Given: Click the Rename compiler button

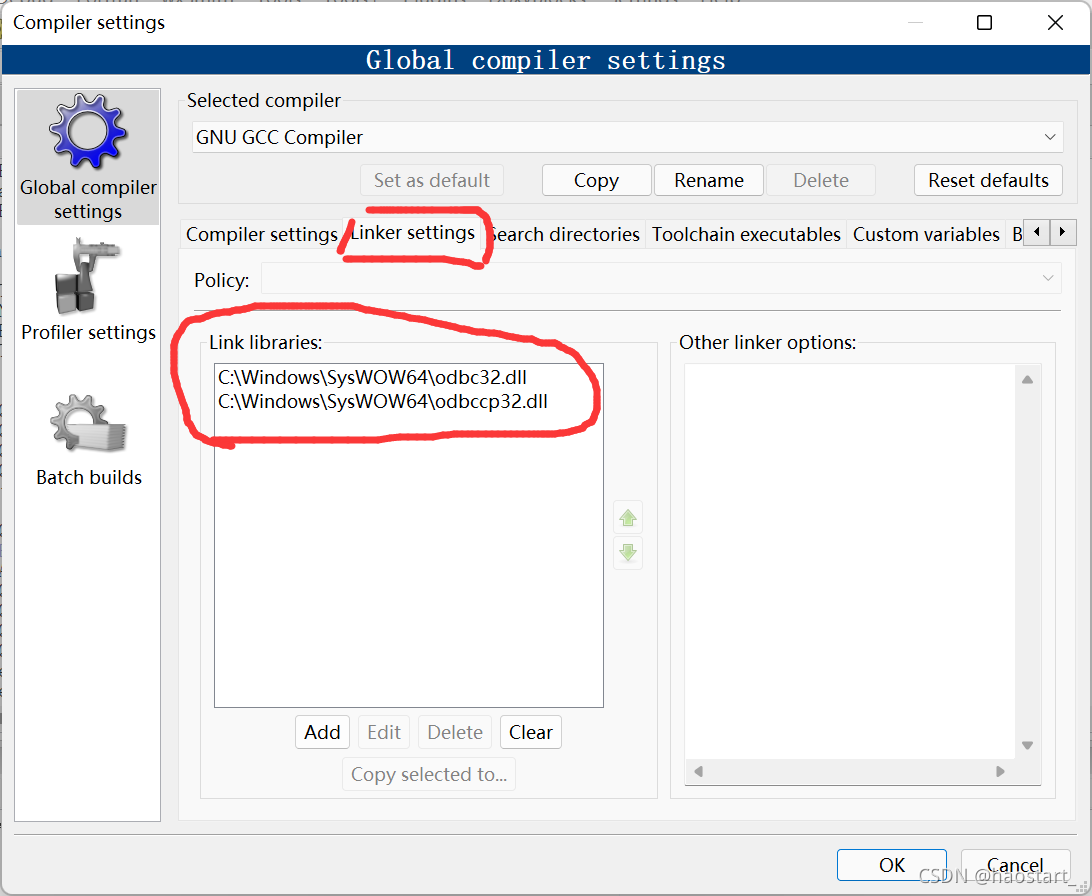Looking at the screenshot, I should (709, 180).
